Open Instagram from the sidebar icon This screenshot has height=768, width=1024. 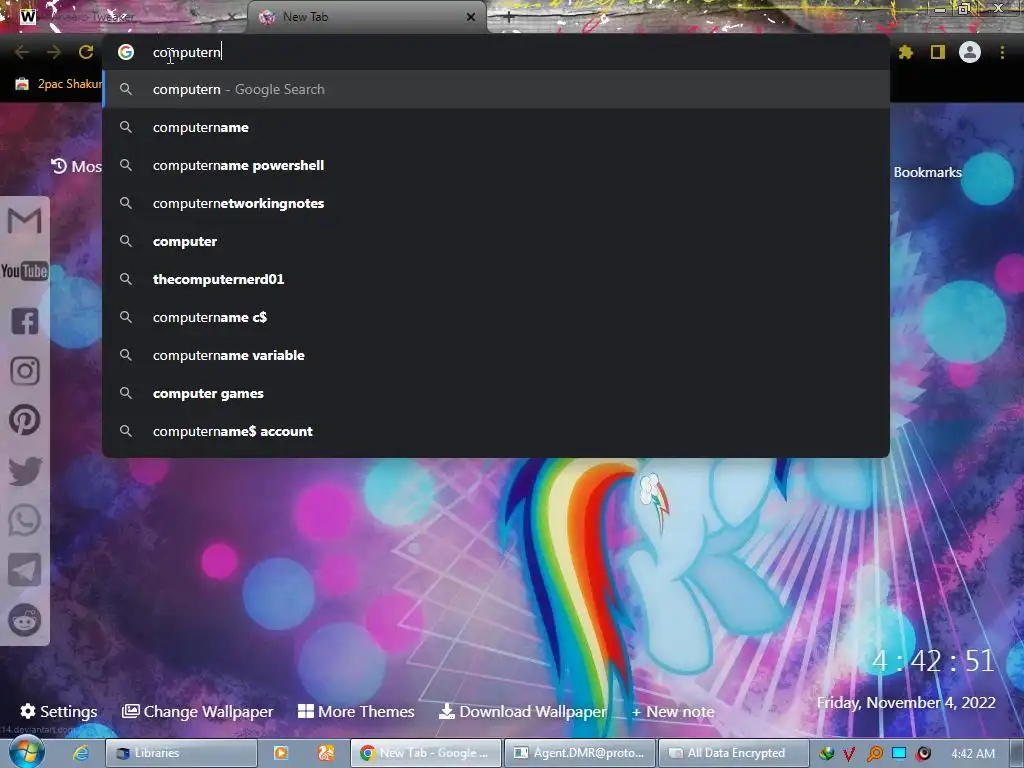[25, 371]
